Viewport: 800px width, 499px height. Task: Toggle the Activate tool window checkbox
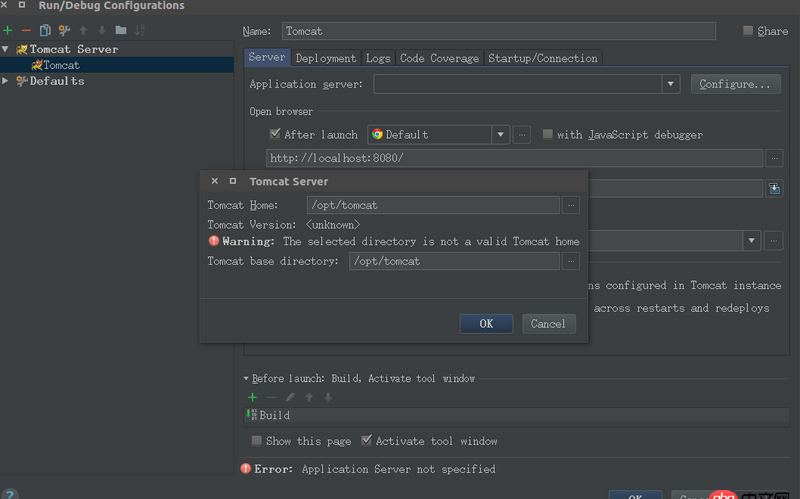click(x=366, y=440)
